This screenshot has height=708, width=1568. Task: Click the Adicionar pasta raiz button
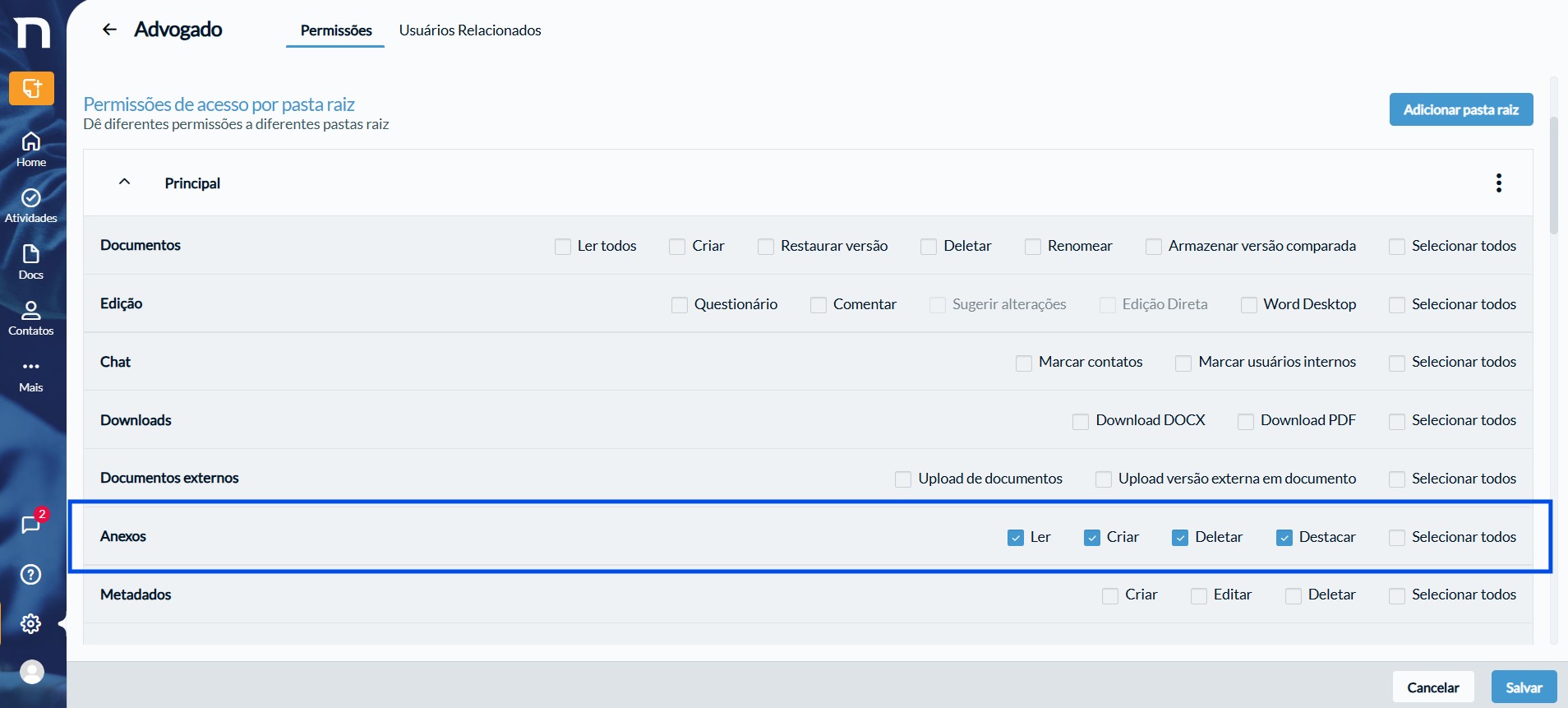tap(1461, 109)
